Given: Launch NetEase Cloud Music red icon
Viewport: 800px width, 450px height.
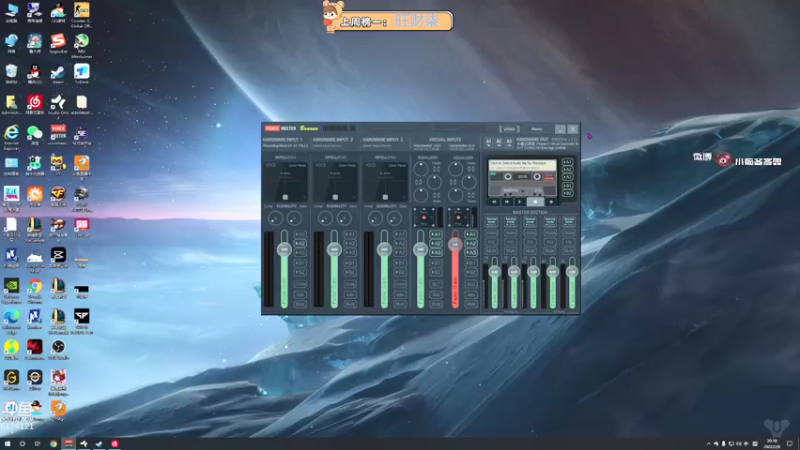Looking at the screenshot, I should click(34, 103).
